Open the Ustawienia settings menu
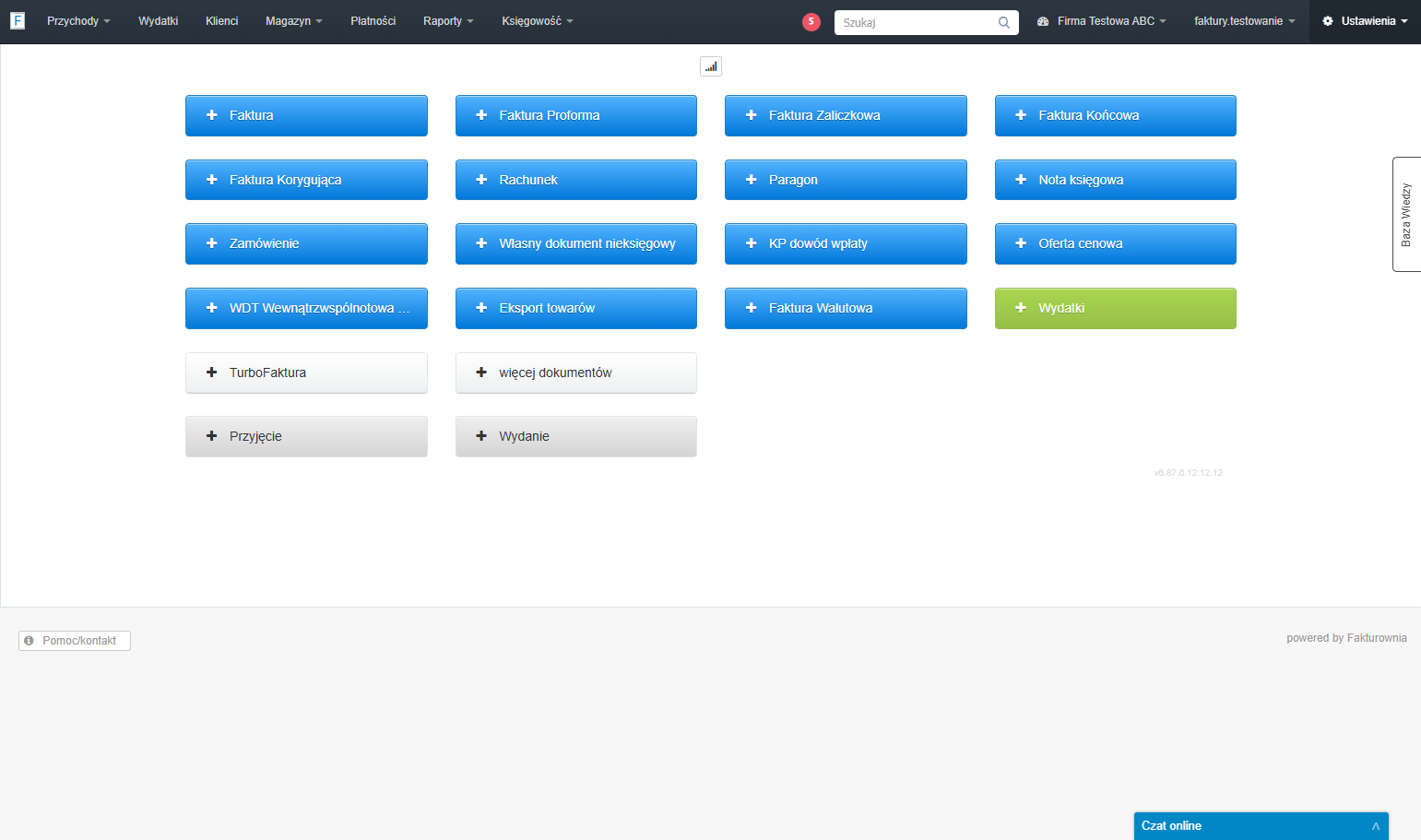Screen dimensions: 1421x840 (x=1365, y=21)
